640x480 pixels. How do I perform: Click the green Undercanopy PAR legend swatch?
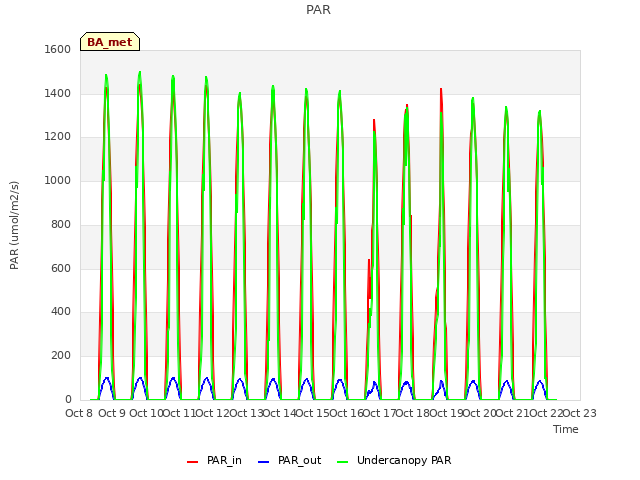(343, 462)
